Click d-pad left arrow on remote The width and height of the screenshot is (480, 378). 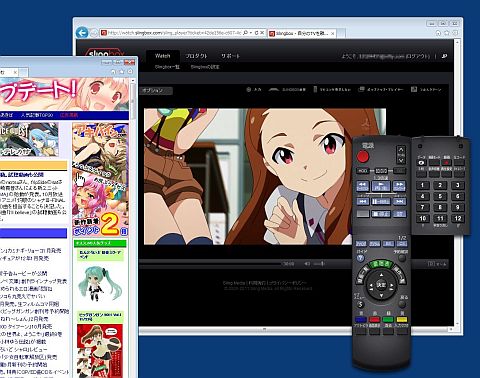coord(370,286)
